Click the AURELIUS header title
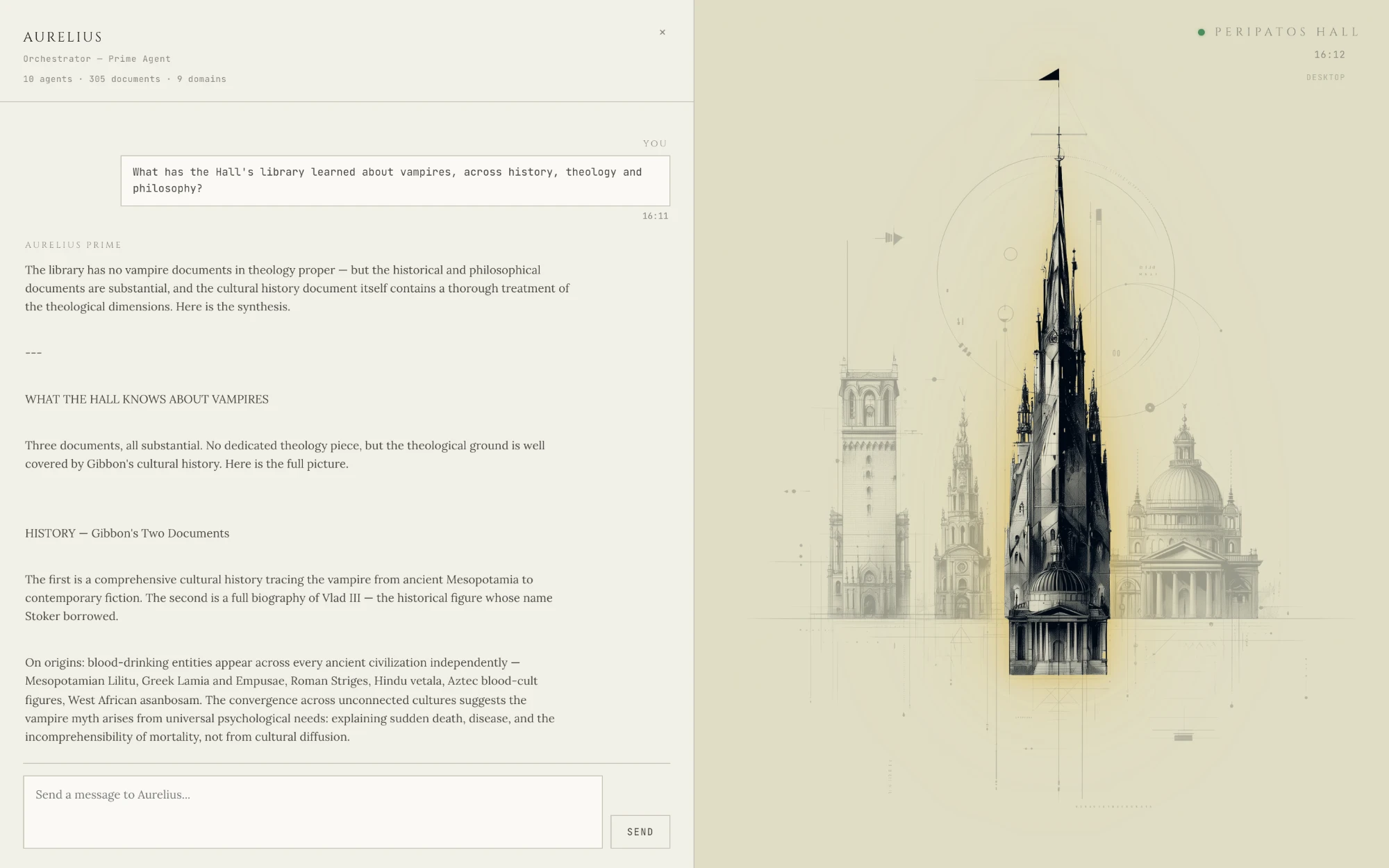The image size is (1389, 868). coord(63,37)
